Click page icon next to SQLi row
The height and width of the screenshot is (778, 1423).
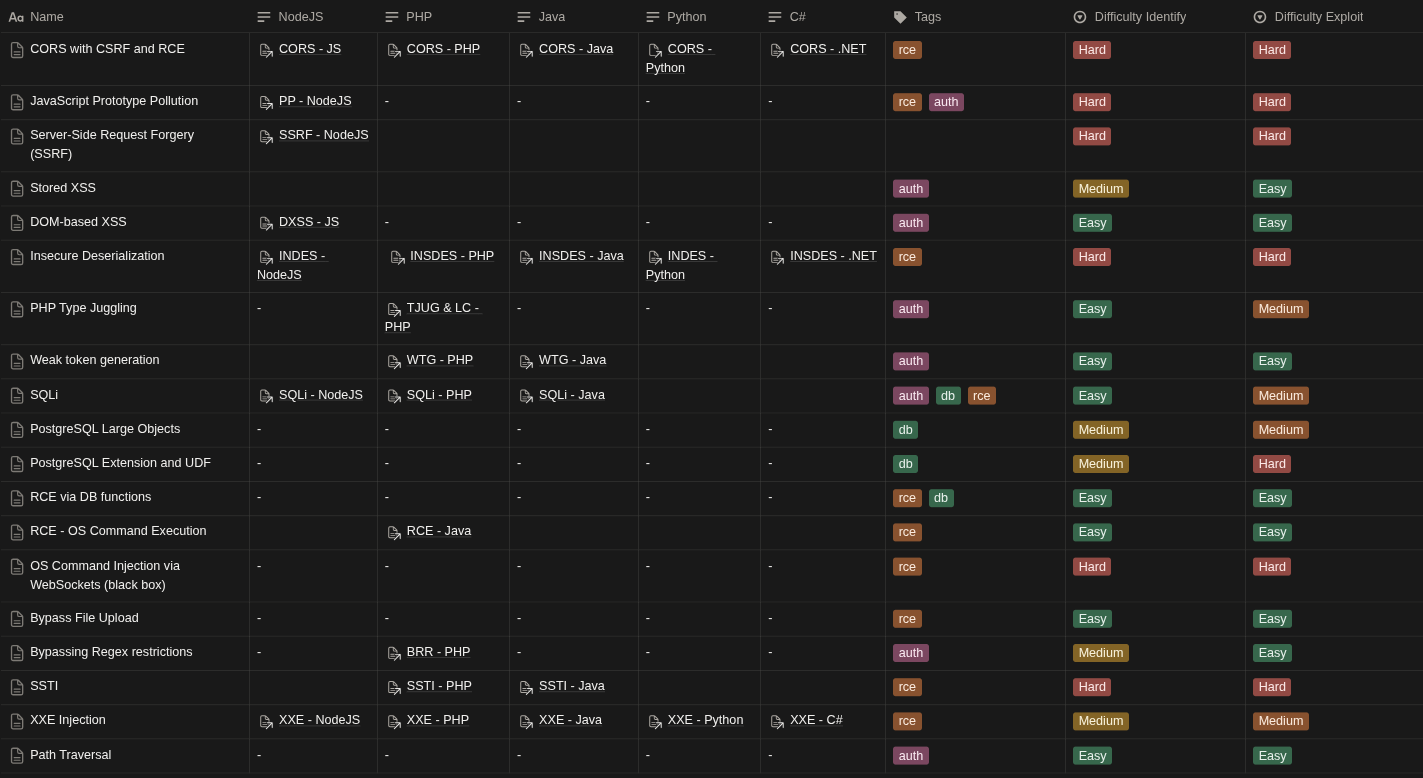pos(17,396)
